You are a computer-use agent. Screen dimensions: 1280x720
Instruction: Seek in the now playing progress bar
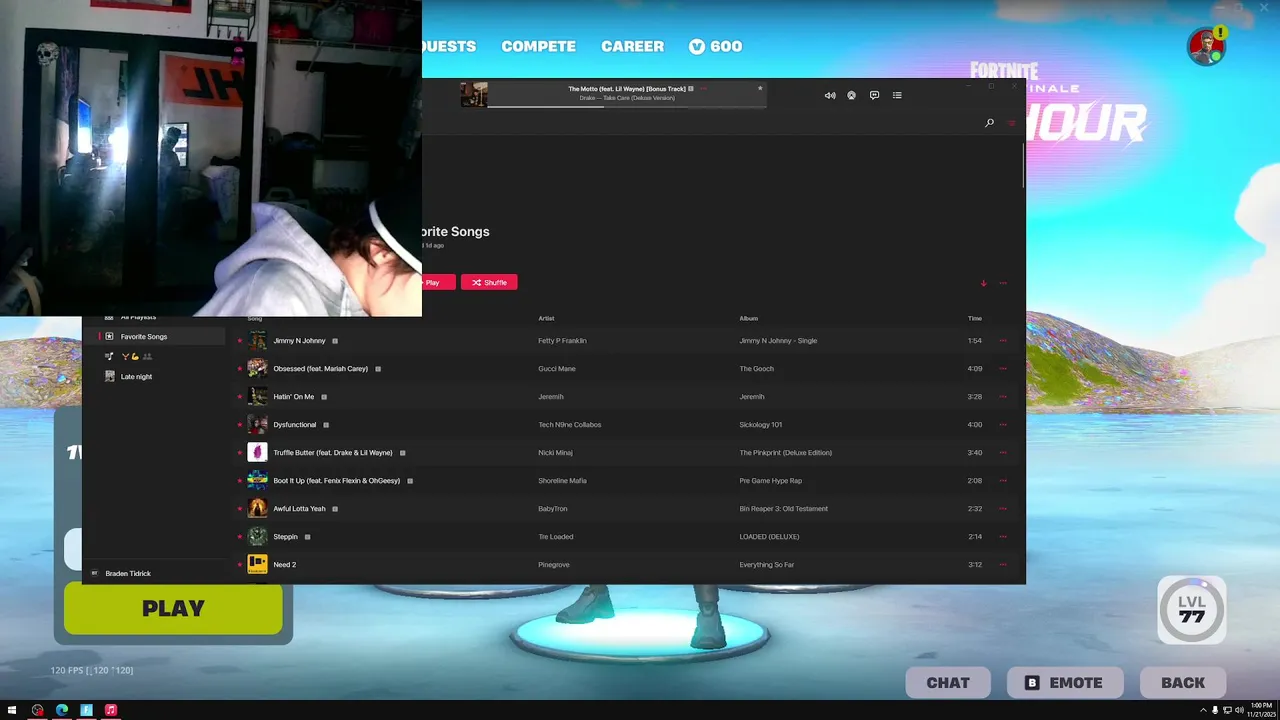[627, 106]
